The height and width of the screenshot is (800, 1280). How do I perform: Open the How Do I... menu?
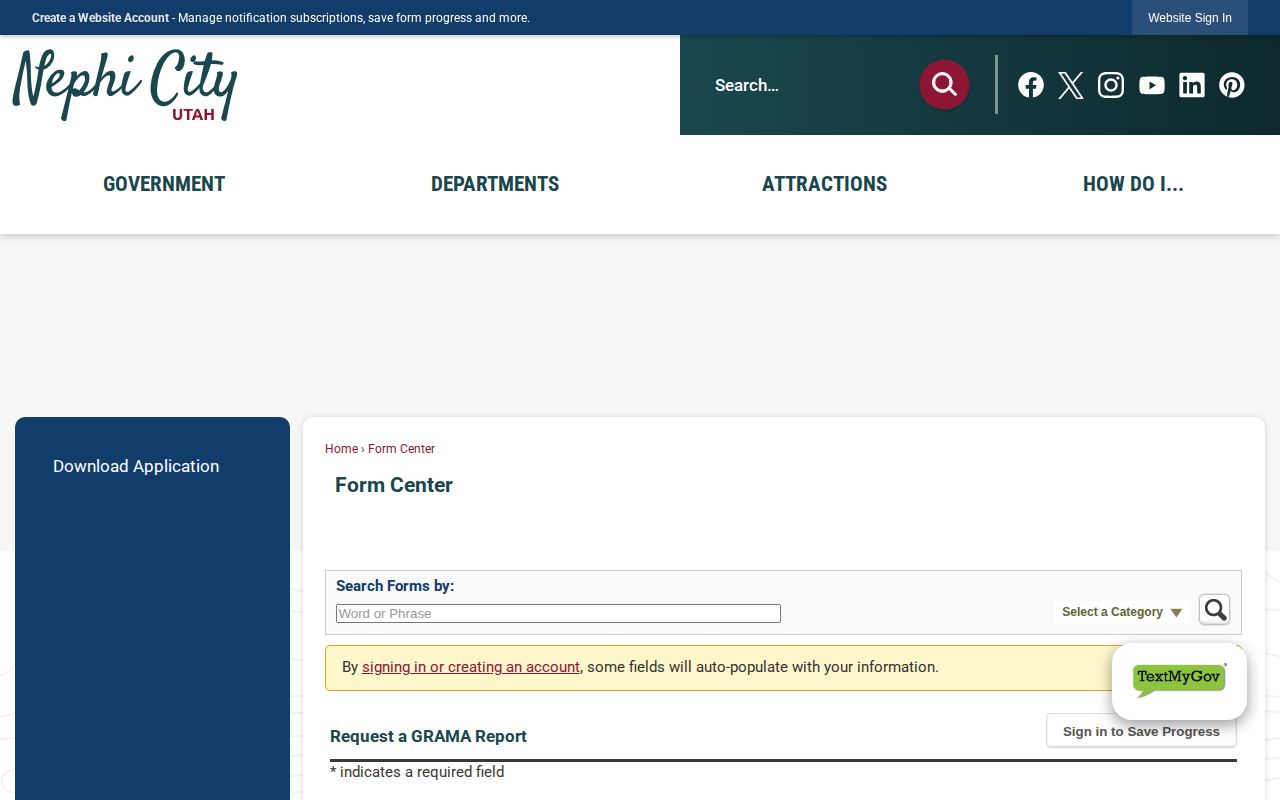1133,184
